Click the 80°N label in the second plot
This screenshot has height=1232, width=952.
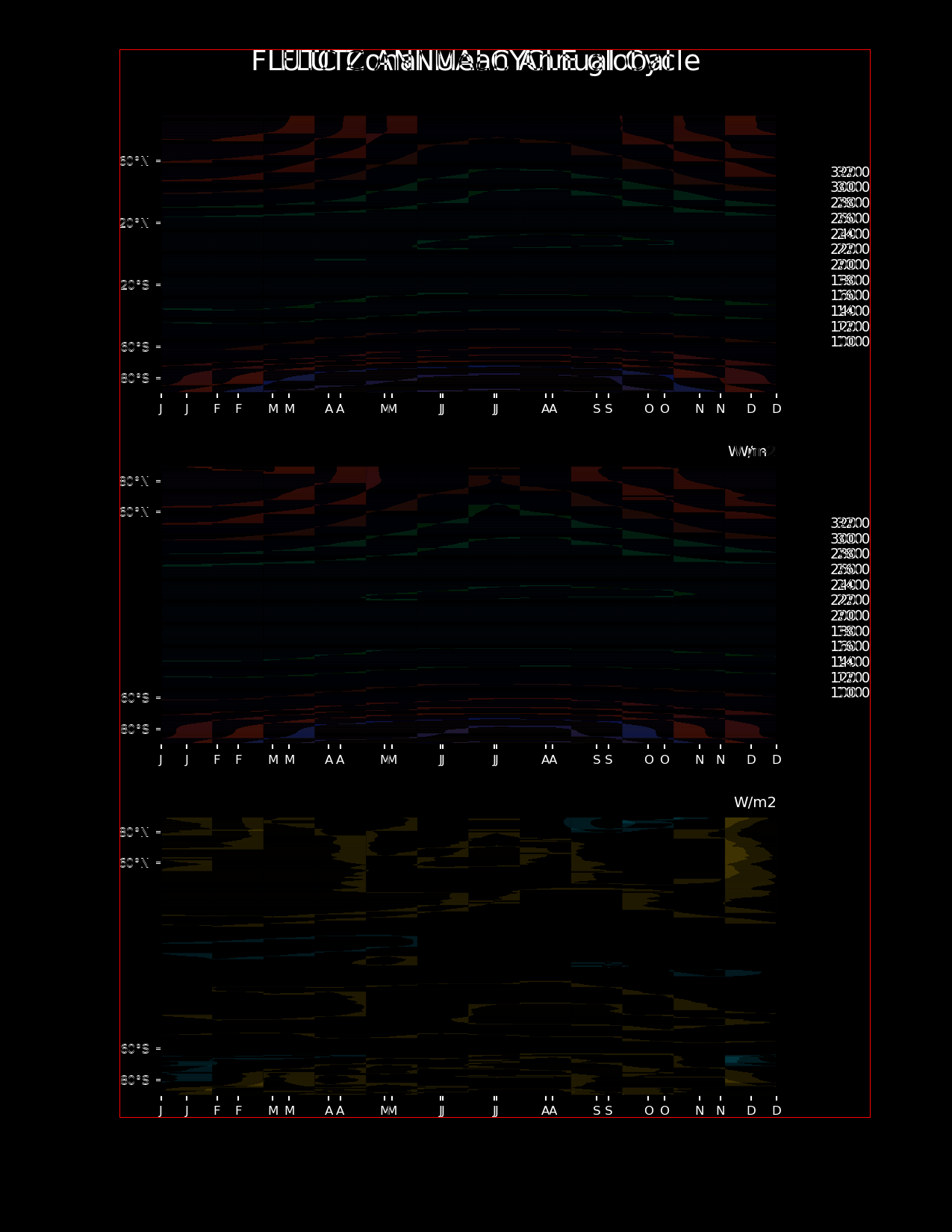[x=134, y=482]
